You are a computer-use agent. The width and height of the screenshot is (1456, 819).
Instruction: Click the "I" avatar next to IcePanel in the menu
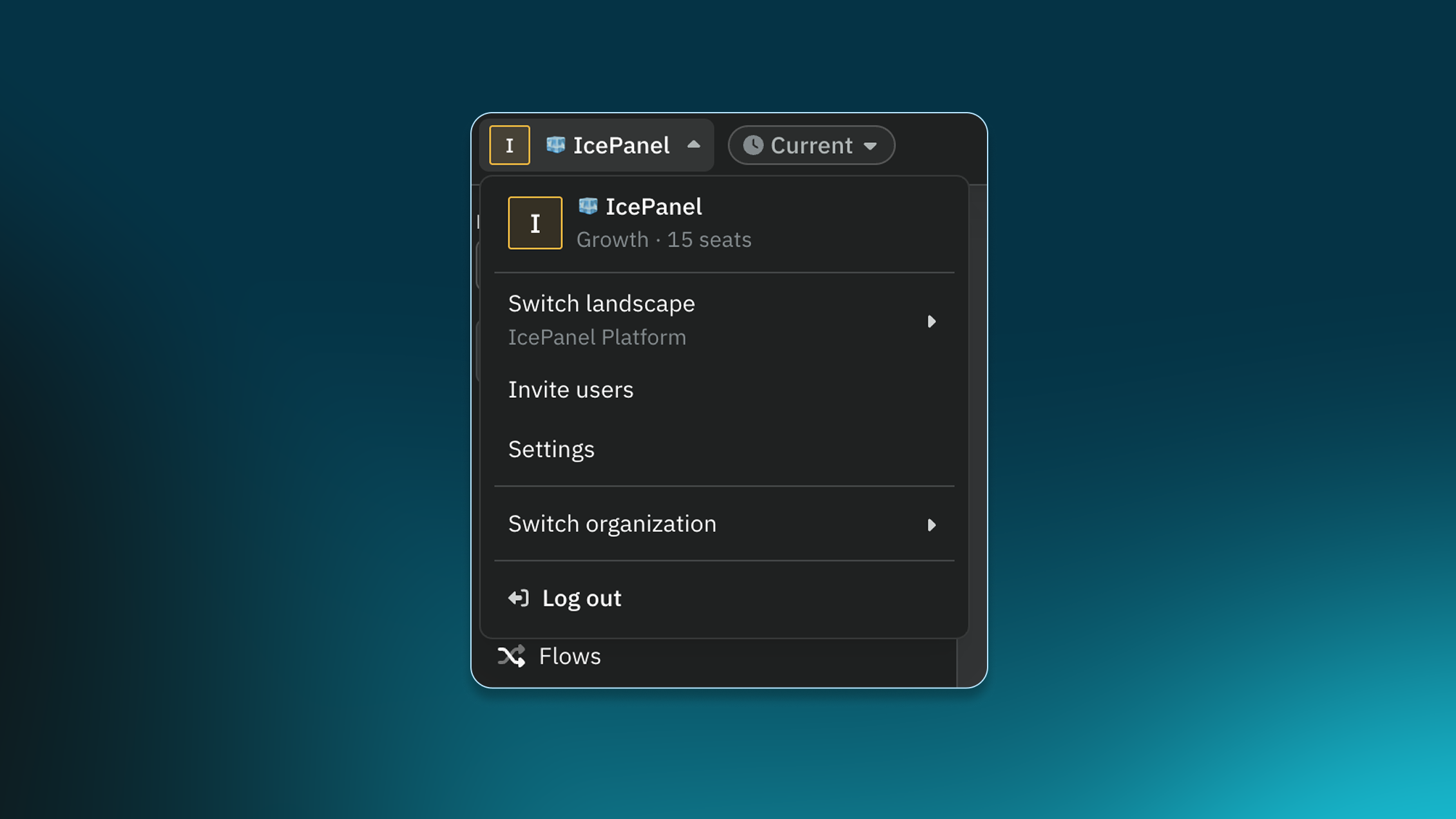pos(535,222)
